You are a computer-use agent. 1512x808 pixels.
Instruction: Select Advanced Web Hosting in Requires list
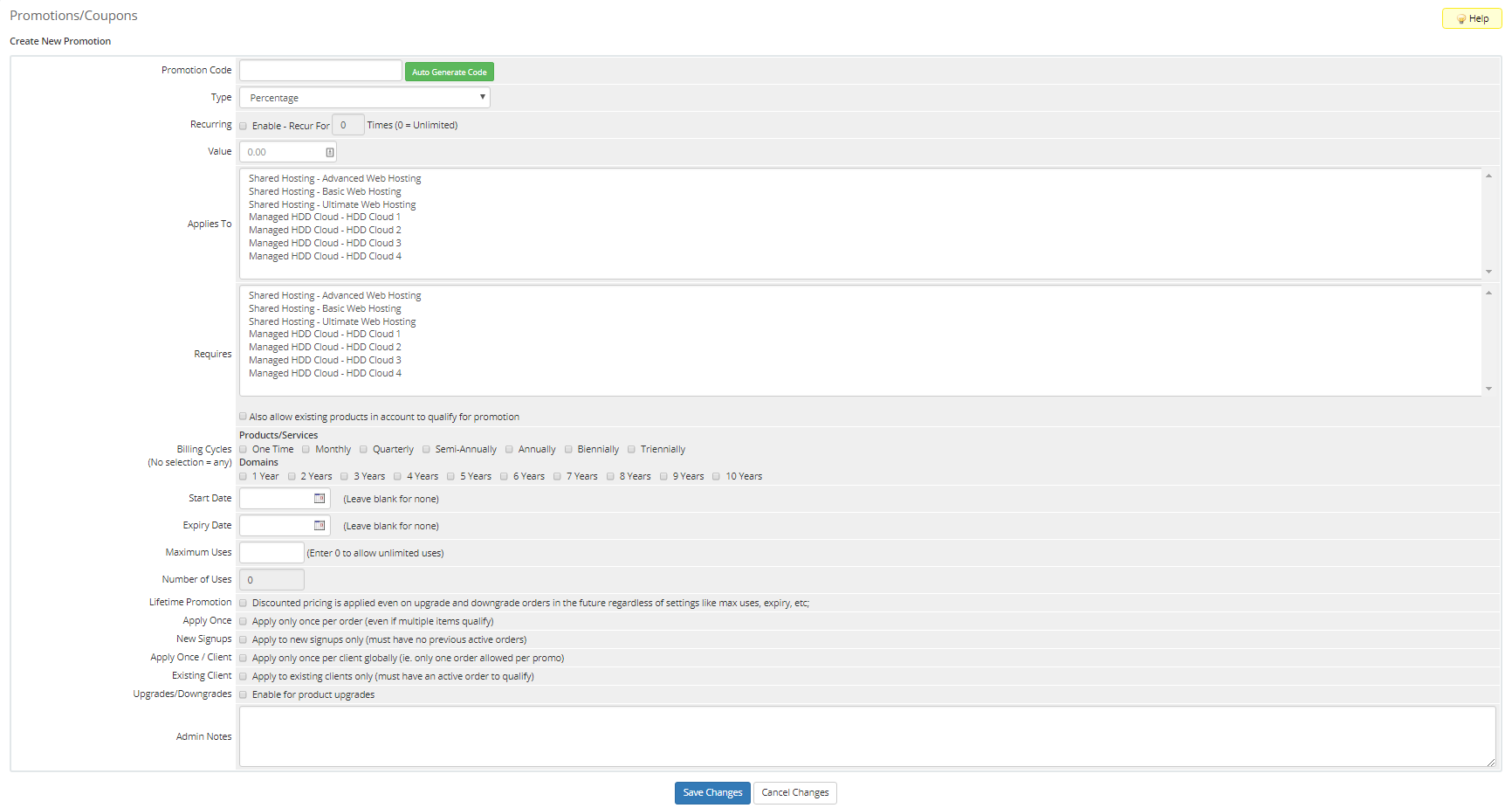coord(334,295)
